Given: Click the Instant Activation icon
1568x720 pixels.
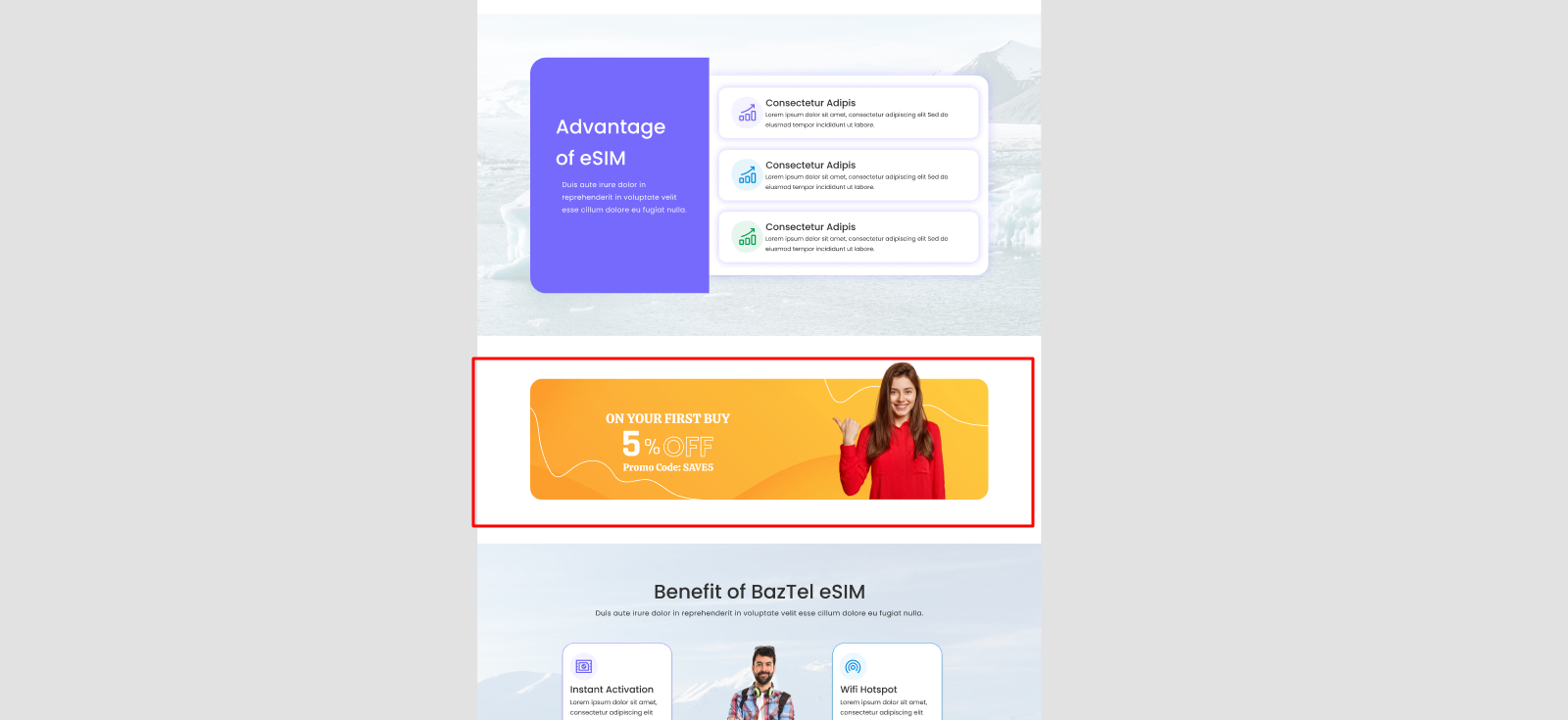Looking at the screenshot, I should [584, 666].
